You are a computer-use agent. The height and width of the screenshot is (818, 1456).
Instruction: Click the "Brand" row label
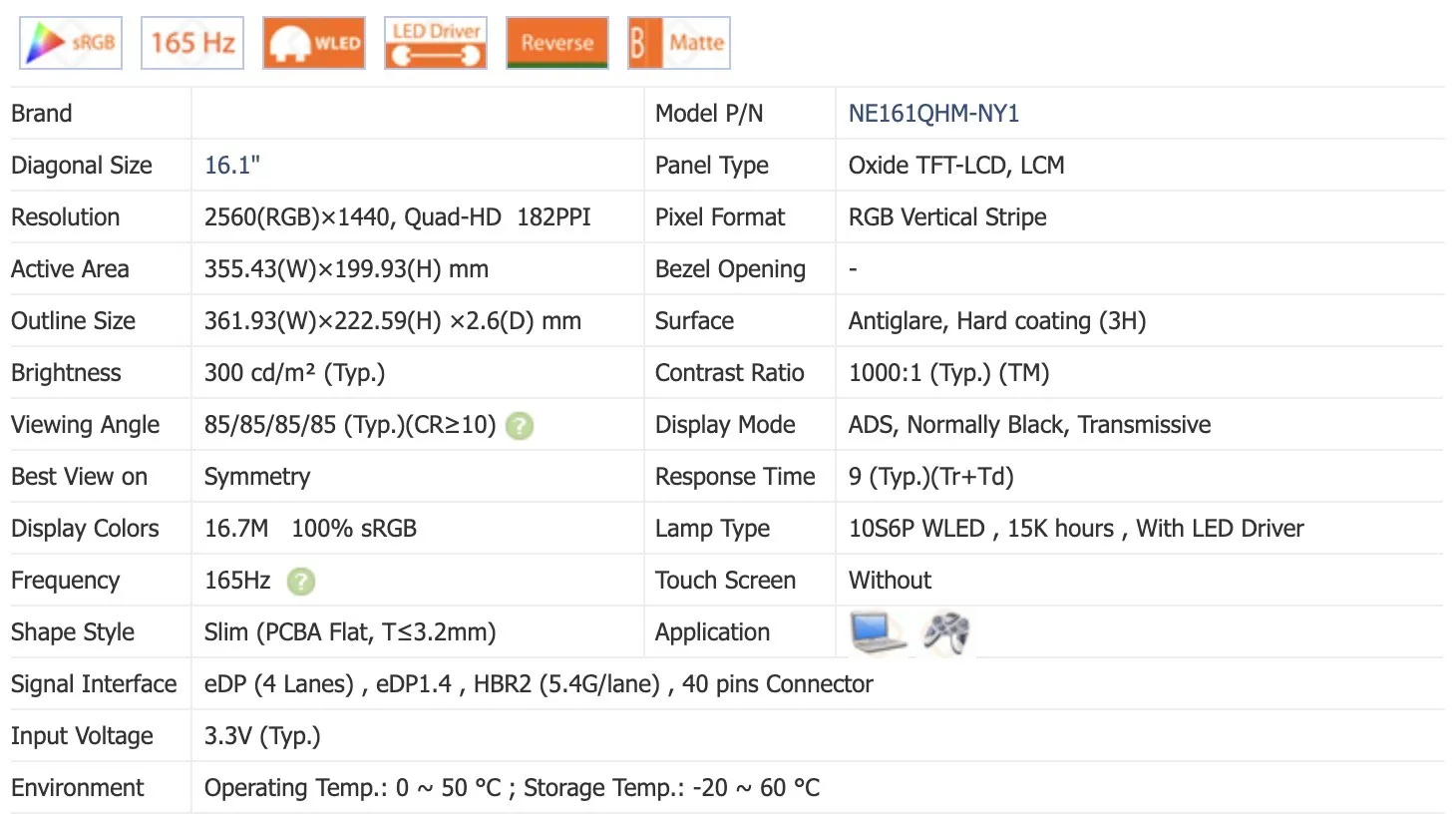click(x=42, y=114)
